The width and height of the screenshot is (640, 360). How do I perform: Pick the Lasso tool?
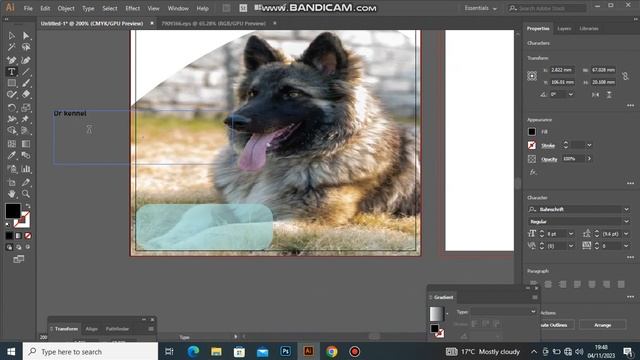[x=26, y=48]
